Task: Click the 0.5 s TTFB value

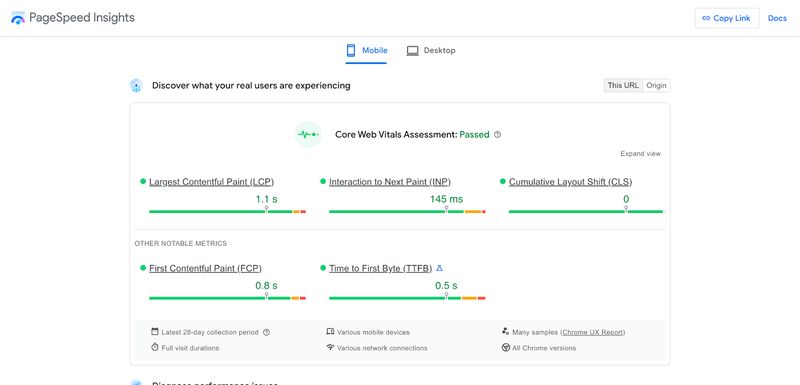Action: click(x=446, y=286)
